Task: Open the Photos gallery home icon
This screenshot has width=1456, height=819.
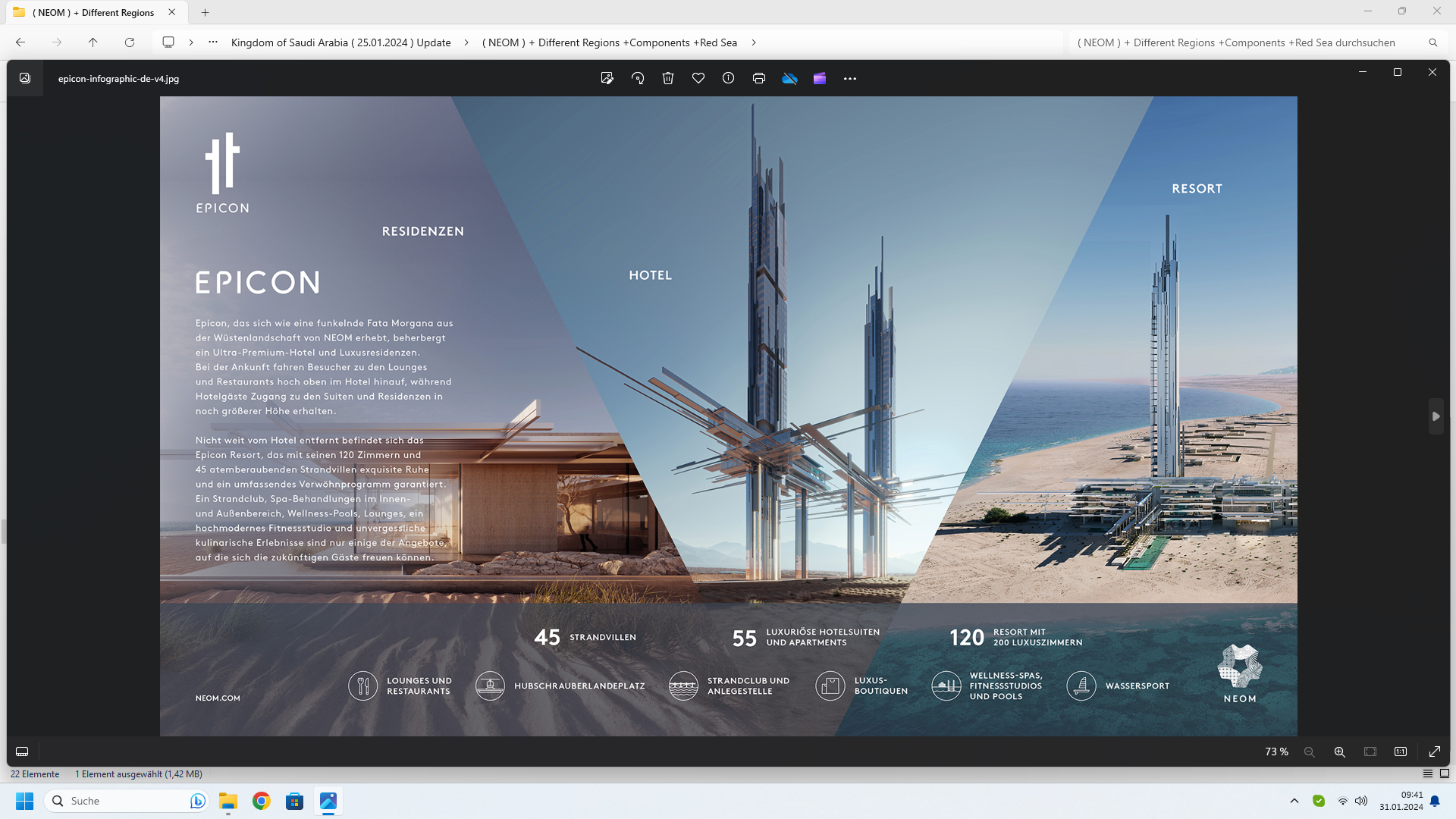Action: [25, 78]
